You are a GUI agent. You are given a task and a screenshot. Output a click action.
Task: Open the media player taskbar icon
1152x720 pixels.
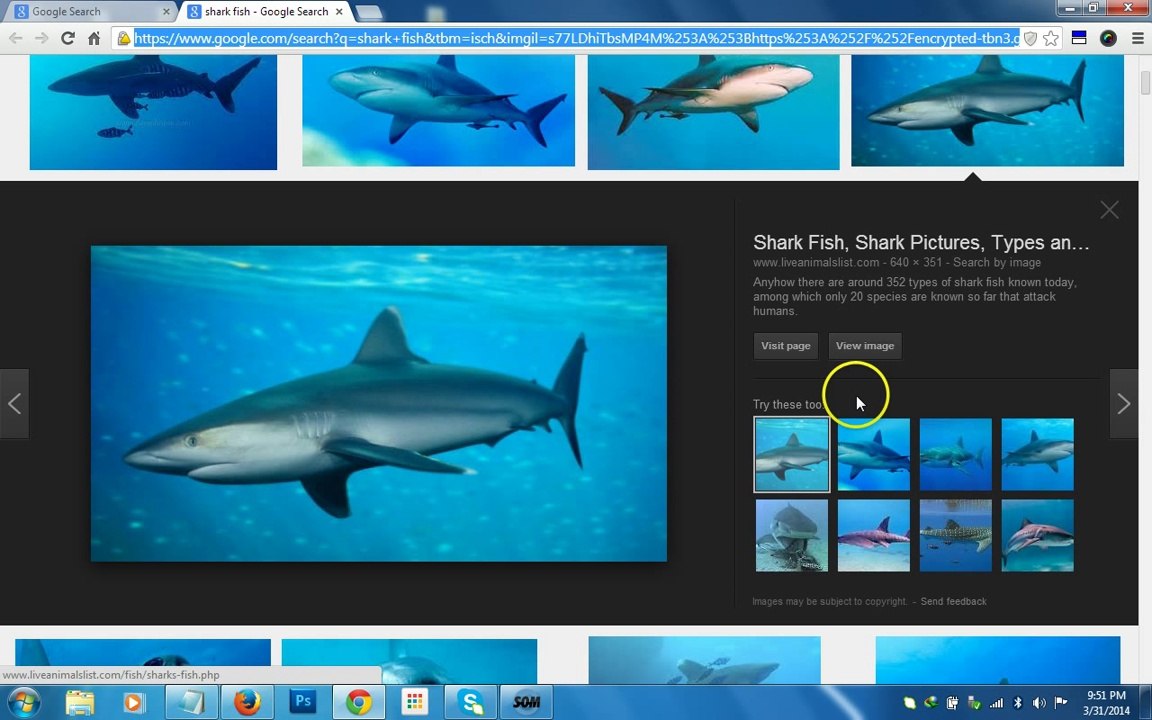point(135,703)
